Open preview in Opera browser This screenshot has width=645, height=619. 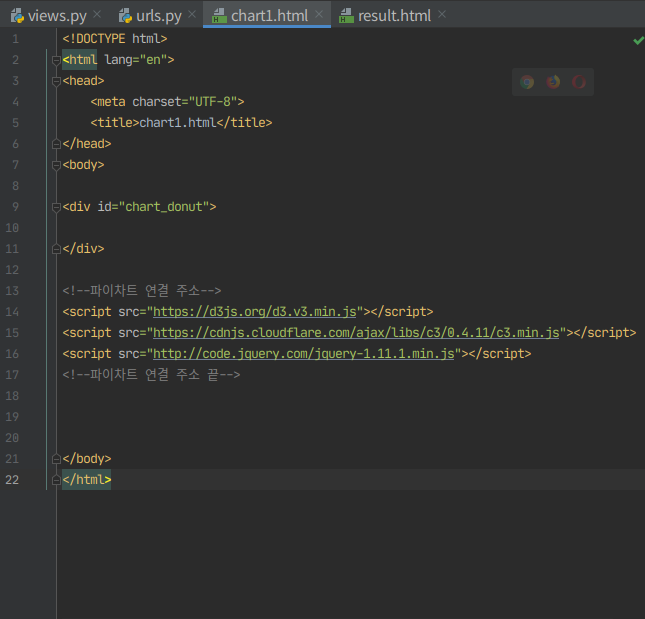[x=579, y=82]
